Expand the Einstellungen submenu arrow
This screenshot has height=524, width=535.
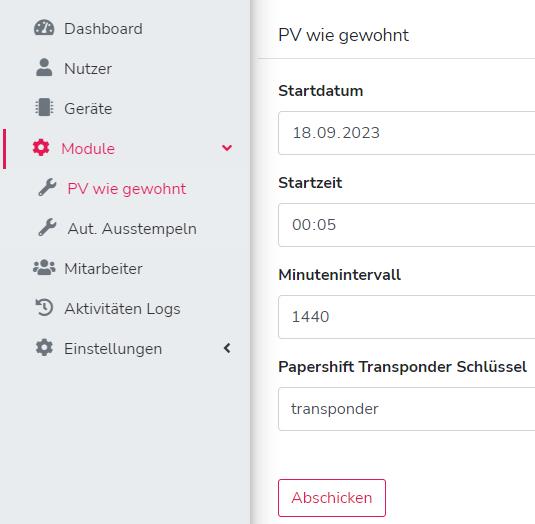[227, 348]
